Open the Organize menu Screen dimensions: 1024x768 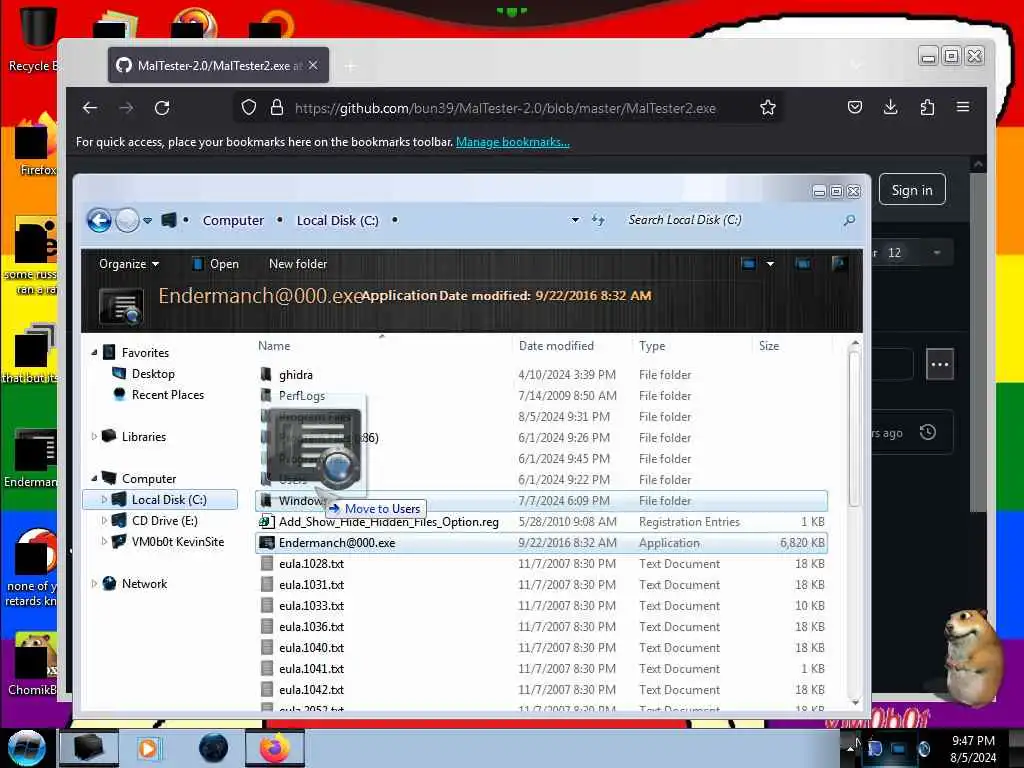click(129, 264)
